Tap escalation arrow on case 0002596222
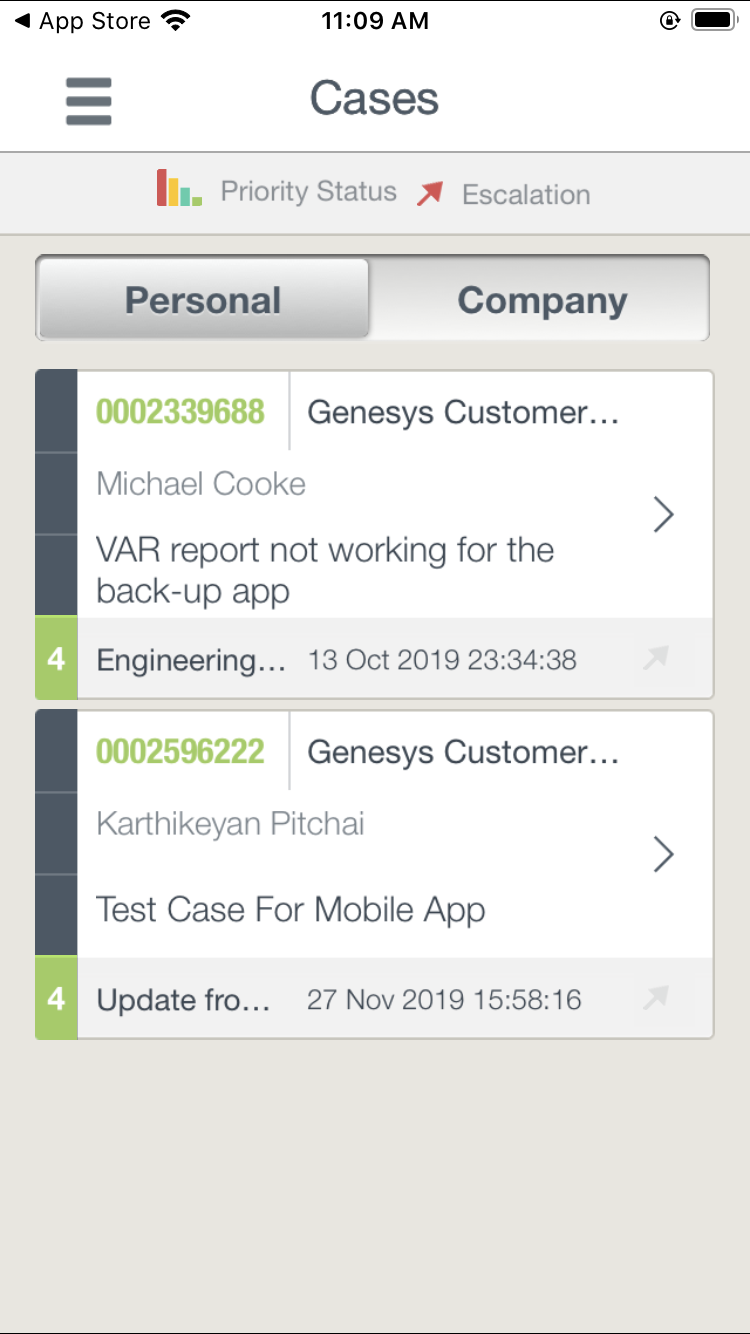The width and height of the screenshot is (750, 1334). pos(656,998)
